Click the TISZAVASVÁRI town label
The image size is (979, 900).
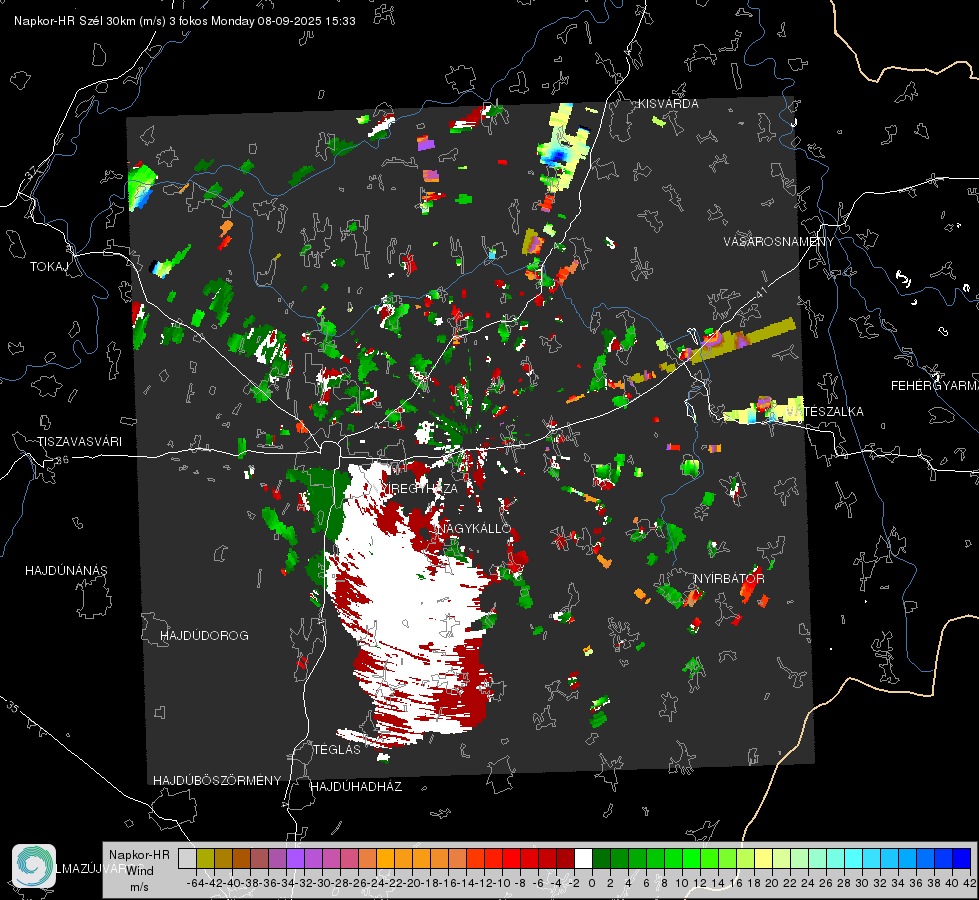[79, 442]
